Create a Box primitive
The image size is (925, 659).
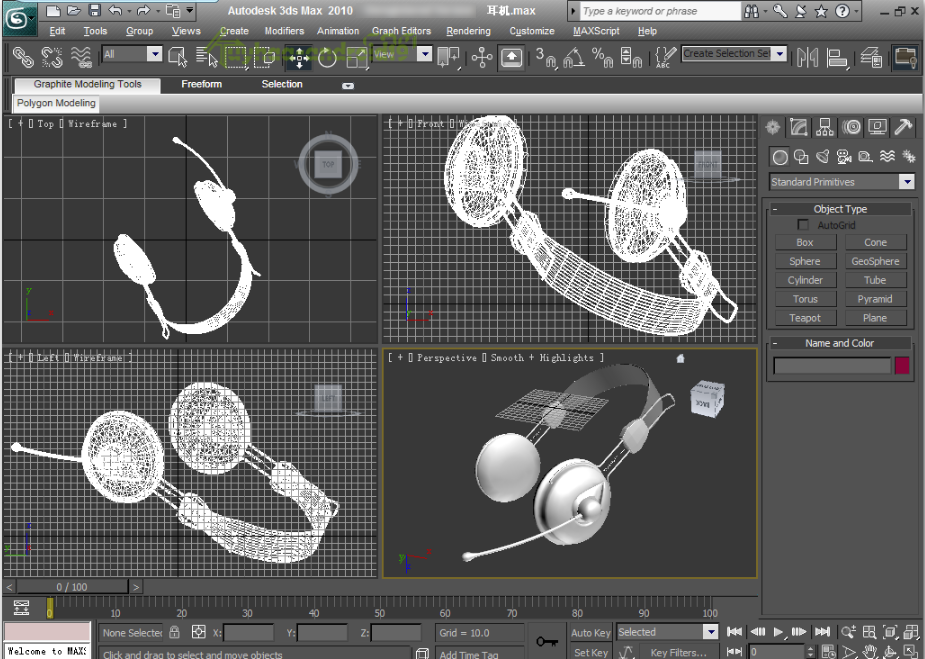pos(805,242)
